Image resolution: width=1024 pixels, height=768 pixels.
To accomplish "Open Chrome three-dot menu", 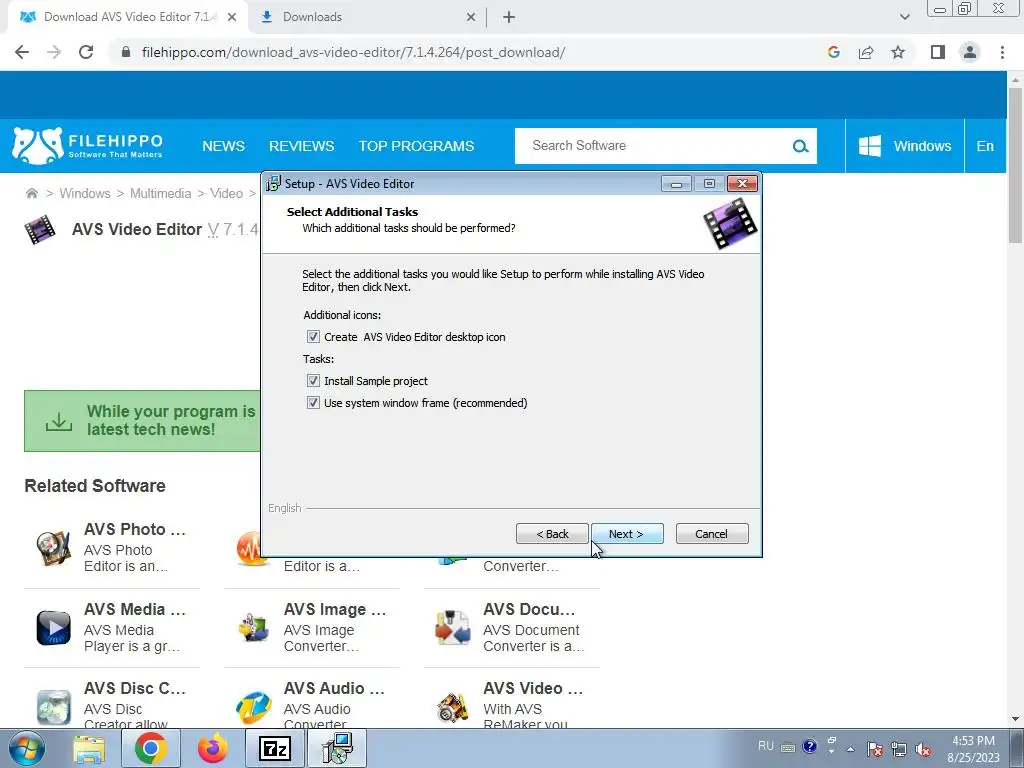I will tap(1002, 52).
